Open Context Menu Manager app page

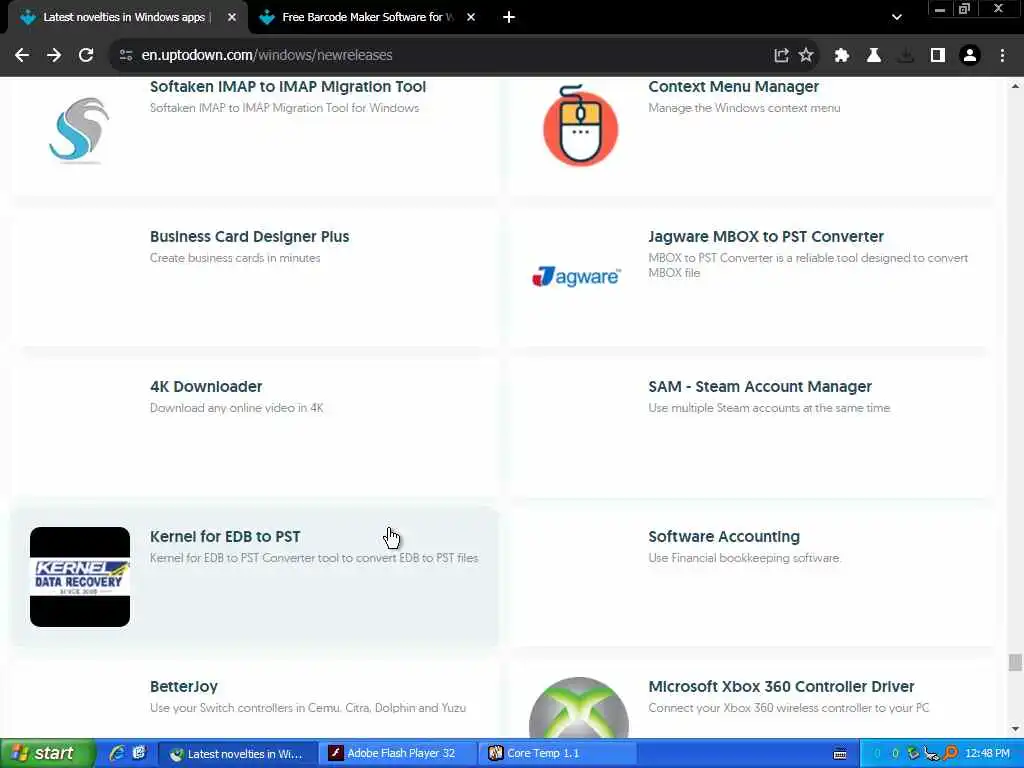(x=733, y=87)
